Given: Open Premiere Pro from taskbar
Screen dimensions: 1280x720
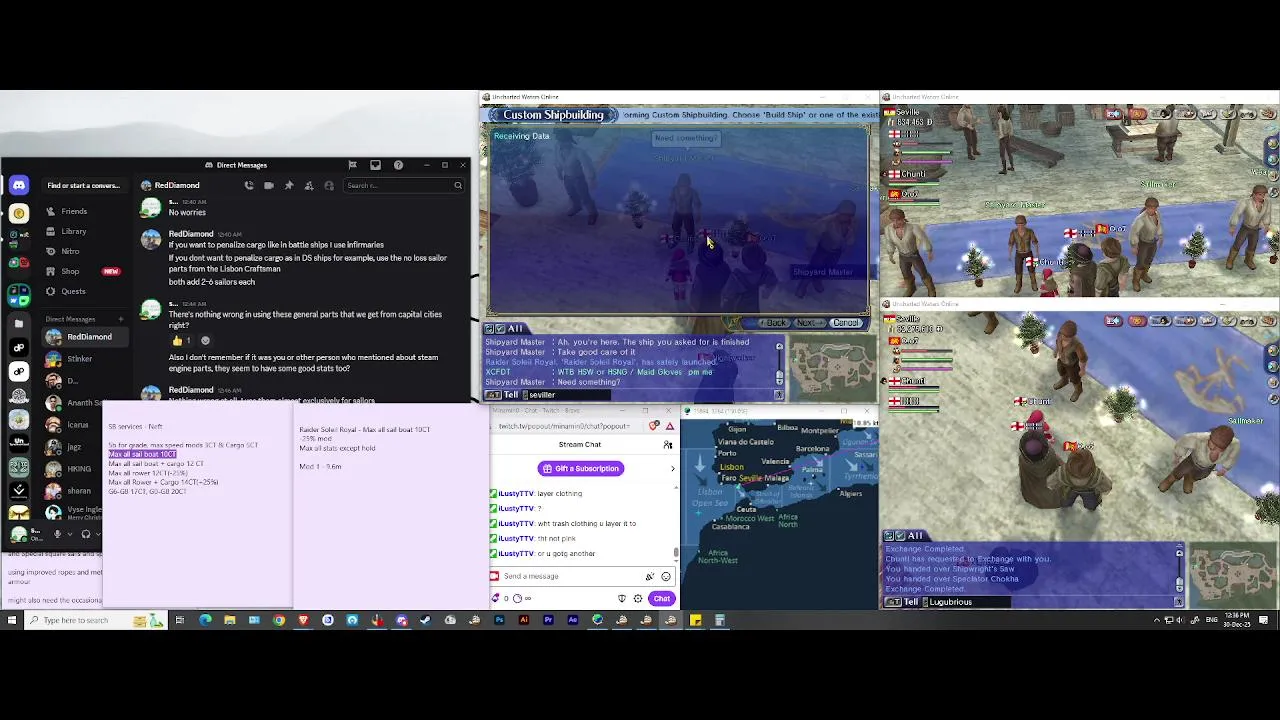Looking at the screenshot, I should click(x=548, y=620).
